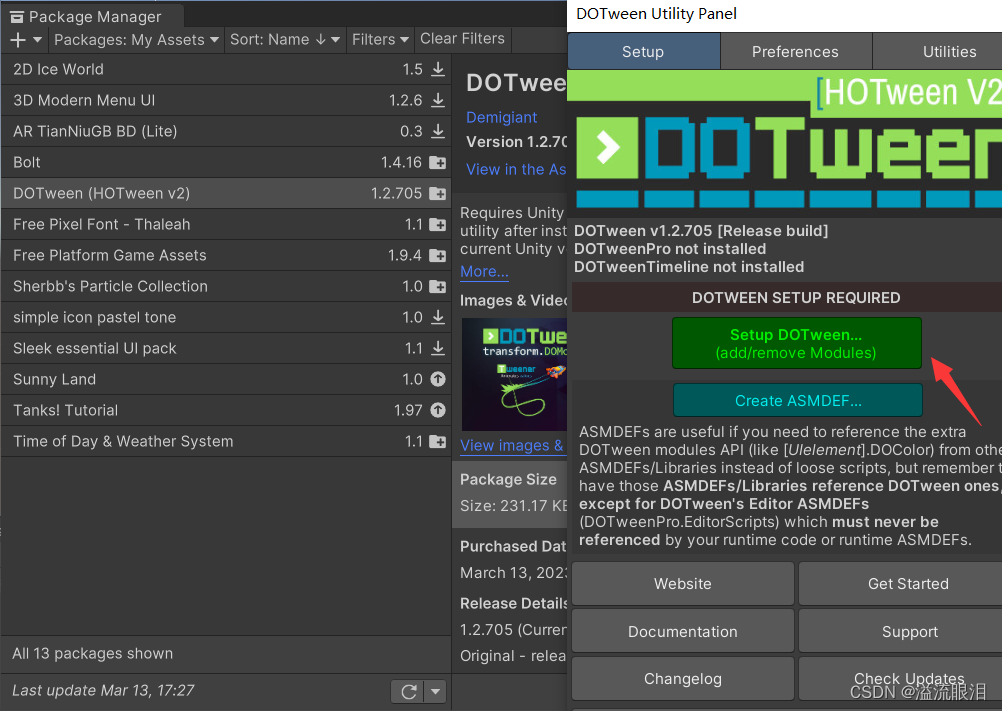The width and height of the screenshot is (1002, 711).
Task: Click the Package Manager tab icon
Action: 17,17
